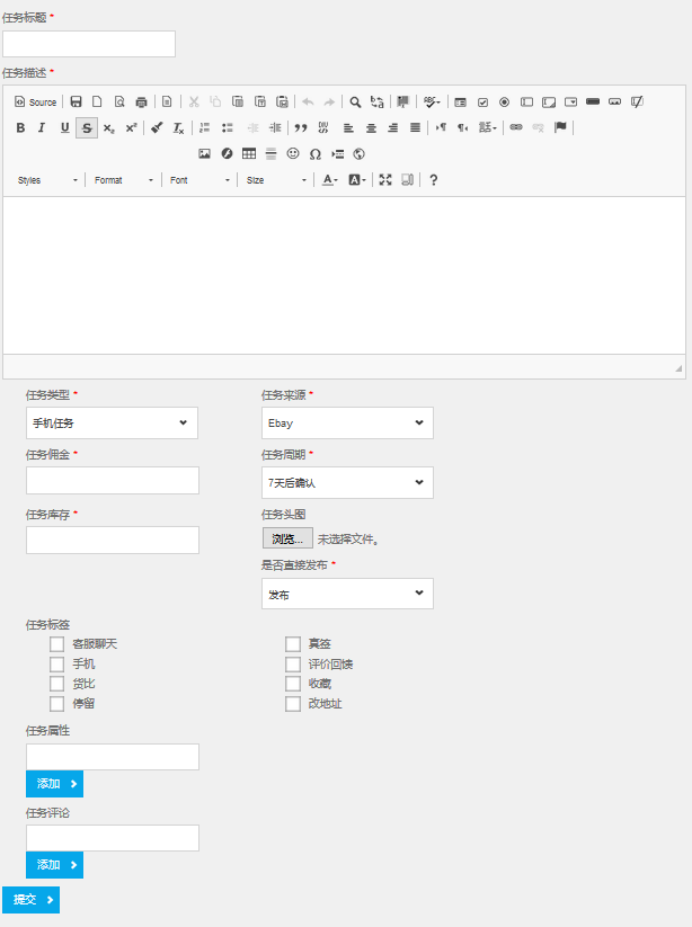Open 任务类型 dropdown showing 手机任务
This screenshot has width=692, height=927.
[112, 423]
